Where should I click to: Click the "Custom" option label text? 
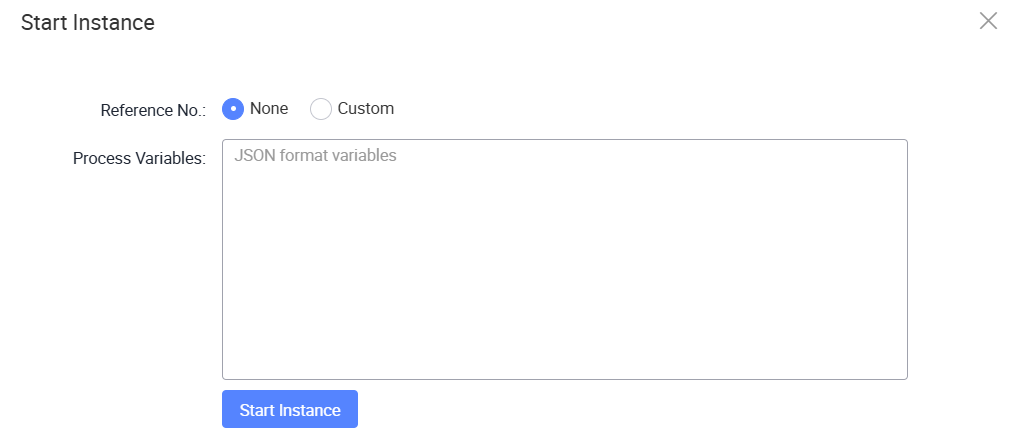(366, 108)
